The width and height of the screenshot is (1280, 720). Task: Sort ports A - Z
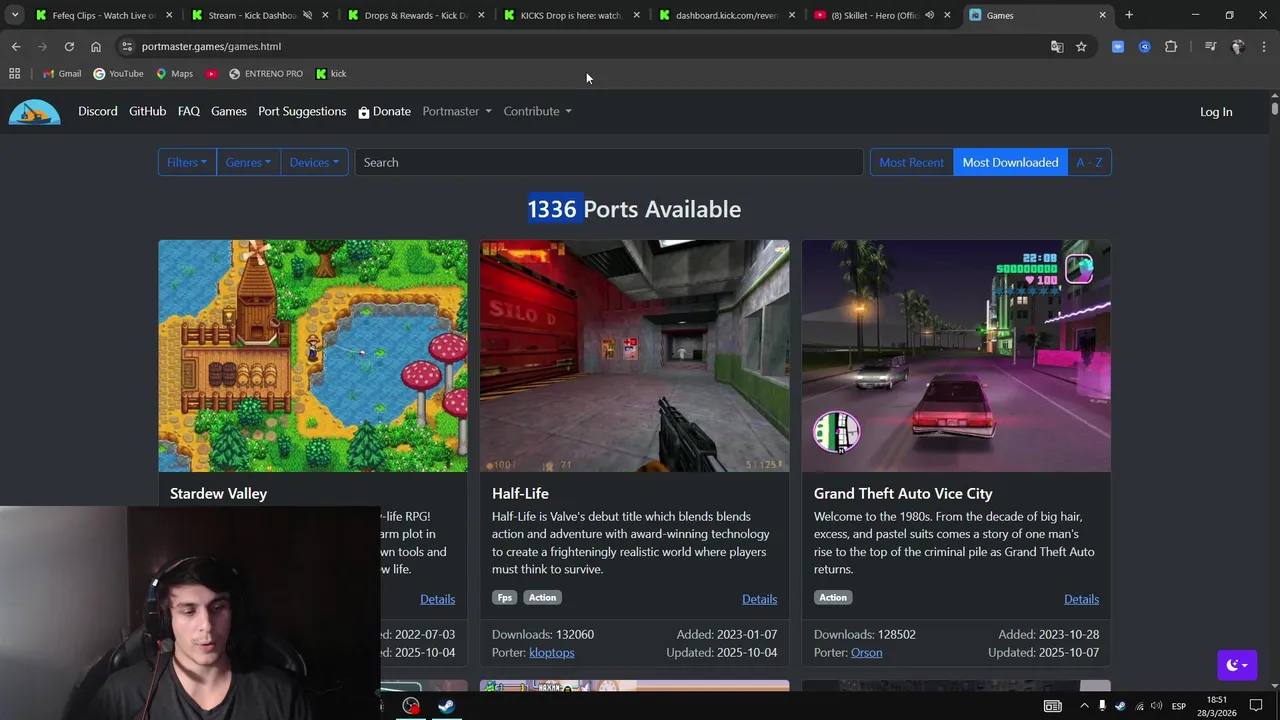[x=1089, y=162]
